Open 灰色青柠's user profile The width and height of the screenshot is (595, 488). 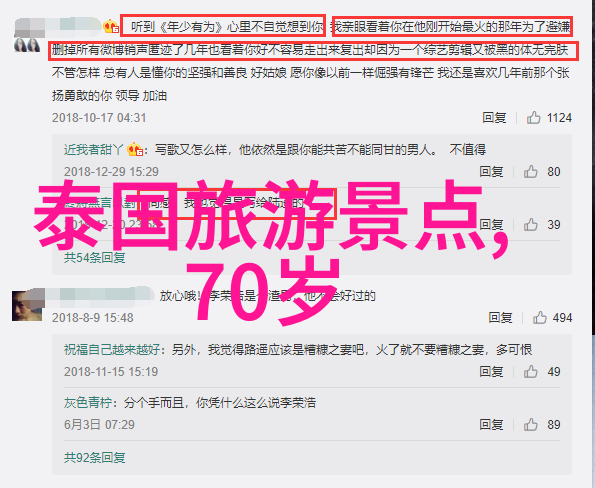click(88, 403)
